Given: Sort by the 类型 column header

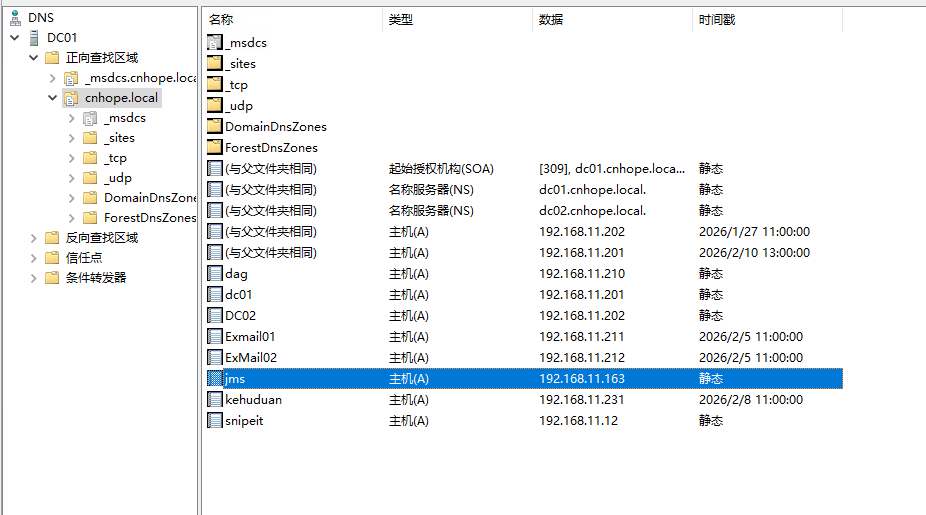Looking at the screenshot, I should click(458, 19).
